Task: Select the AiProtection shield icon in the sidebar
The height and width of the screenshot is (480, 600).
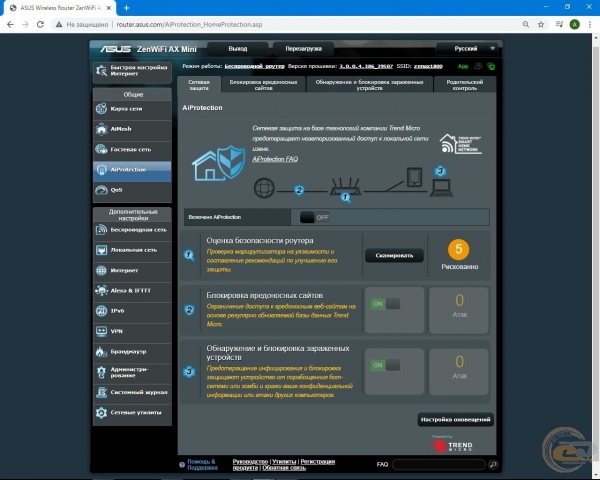Action: click(x=101, y=170)
